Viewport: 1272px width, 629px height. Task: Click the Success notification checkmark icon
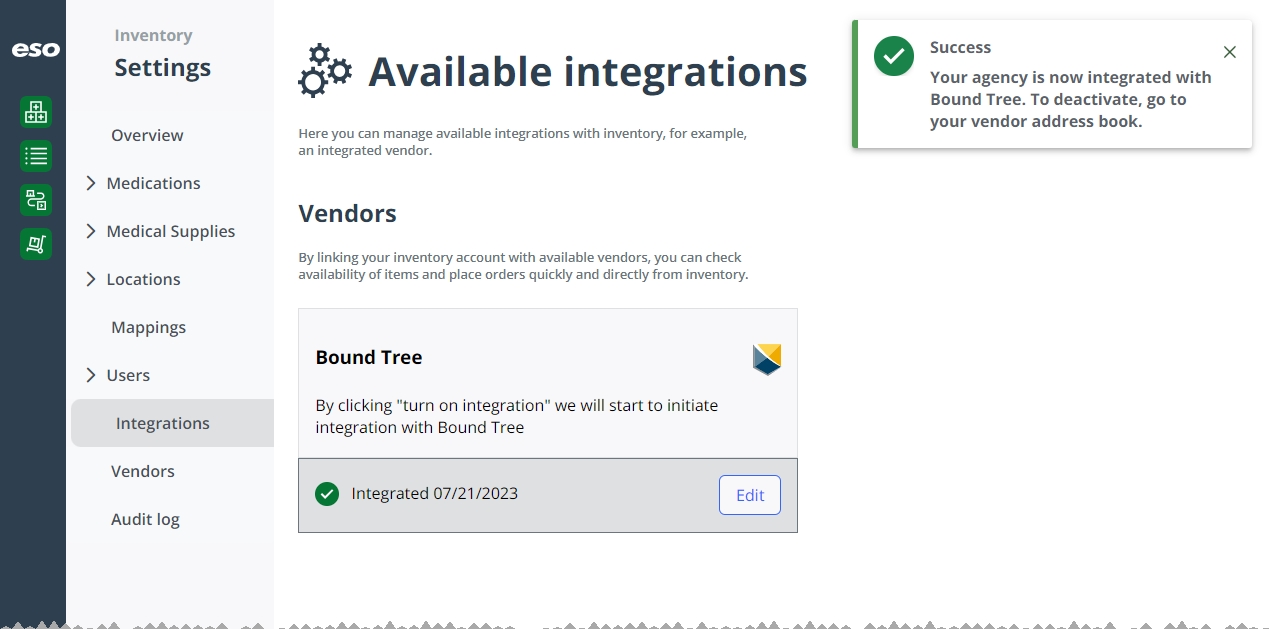[894, 55]
